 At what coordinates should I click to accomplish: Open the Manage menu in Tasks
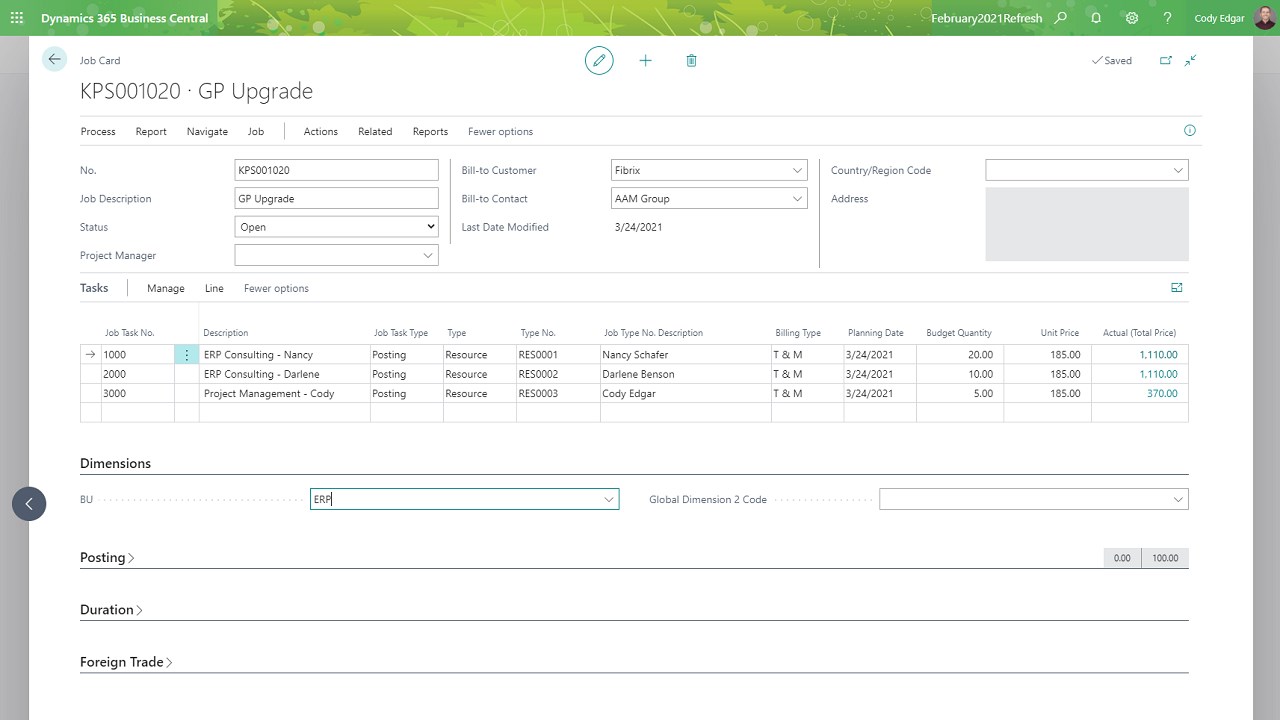click(166, 289)
